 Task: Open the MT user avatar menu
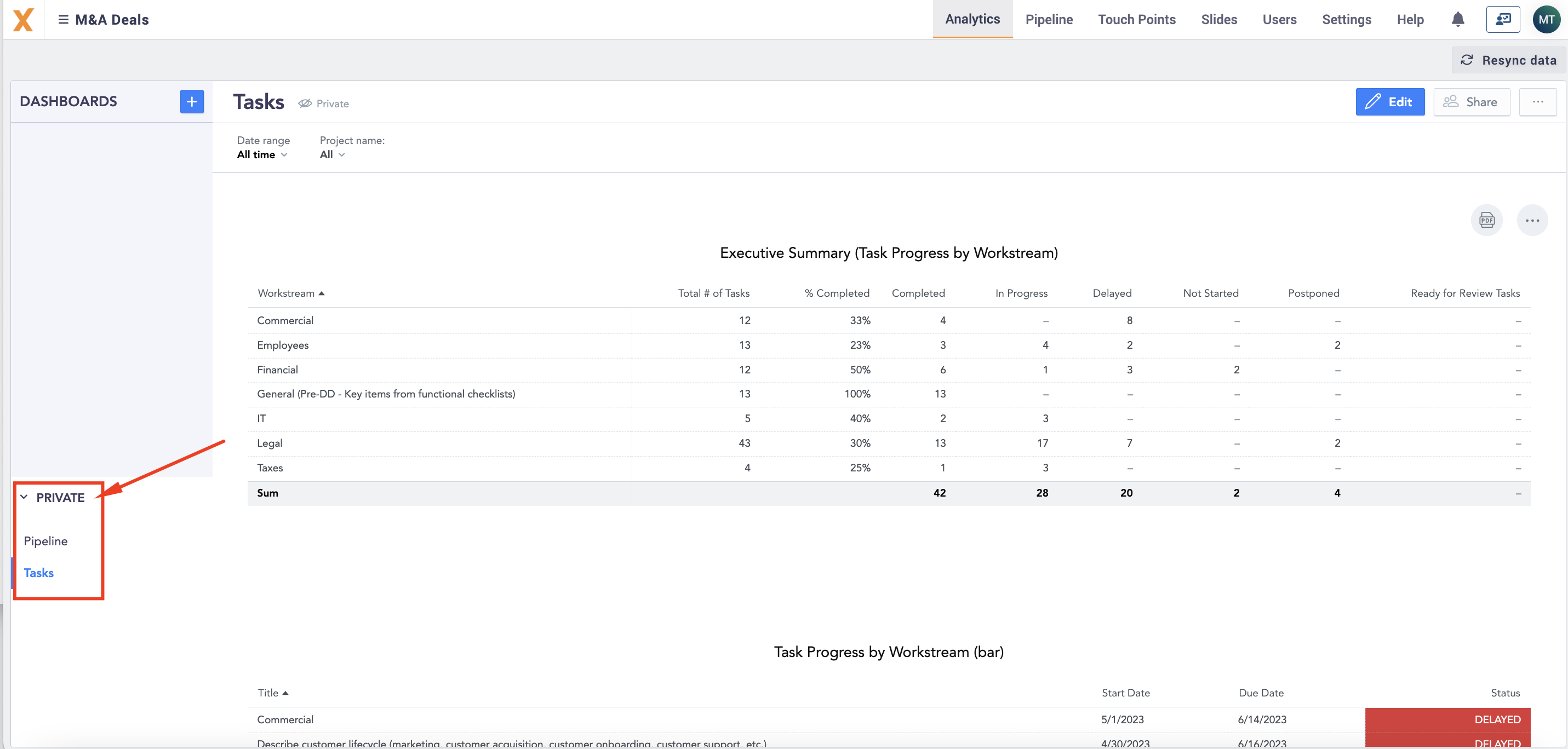[1546, 20]
